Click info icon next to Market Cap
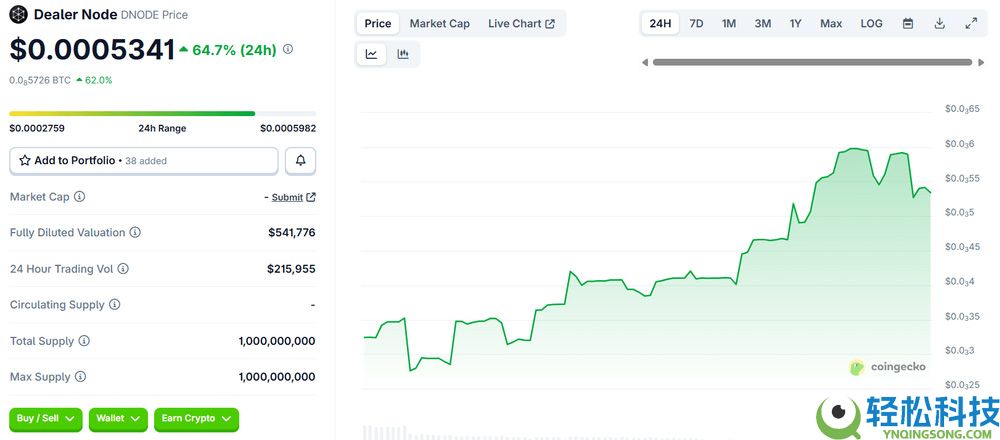 (80, 197)
